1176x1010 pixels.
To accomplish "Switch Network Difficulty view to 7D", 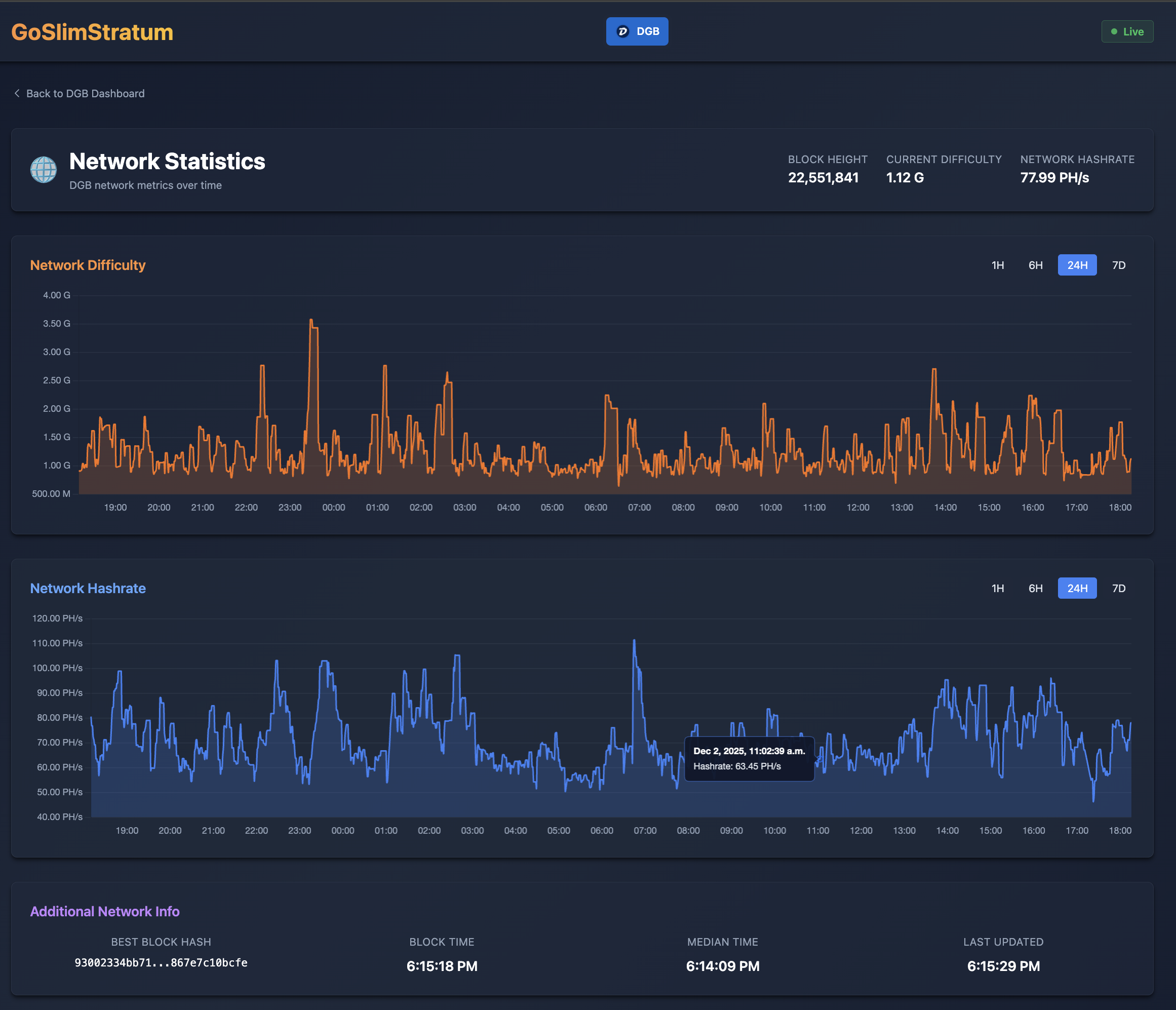I will click(x=1118, y=264).
